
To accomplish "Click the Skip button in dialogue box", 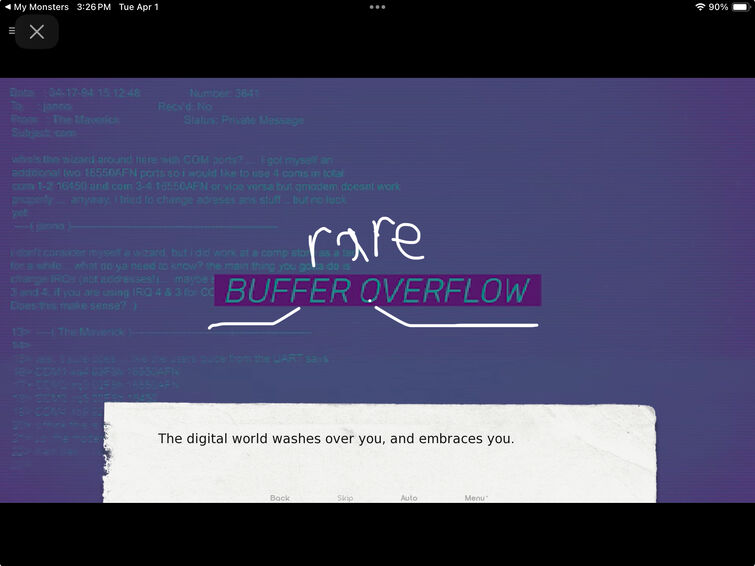I will [345, 498].
